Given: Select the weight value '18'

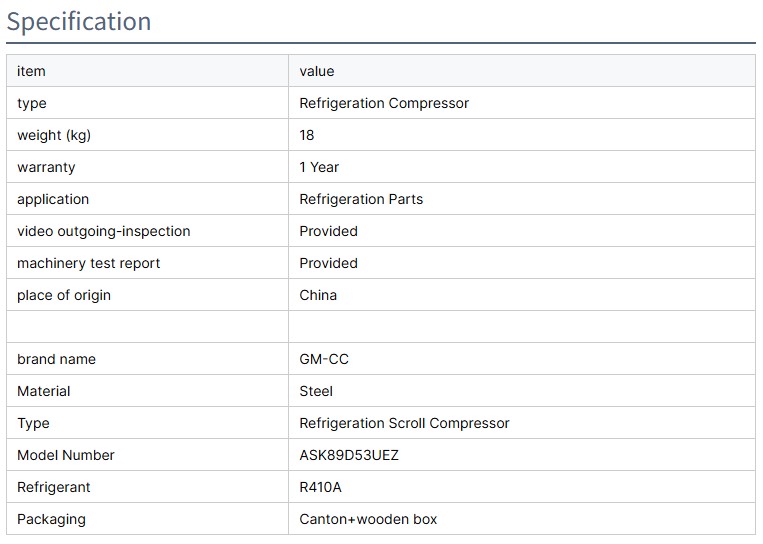Looking at the screenshot, I should point(307,135).
